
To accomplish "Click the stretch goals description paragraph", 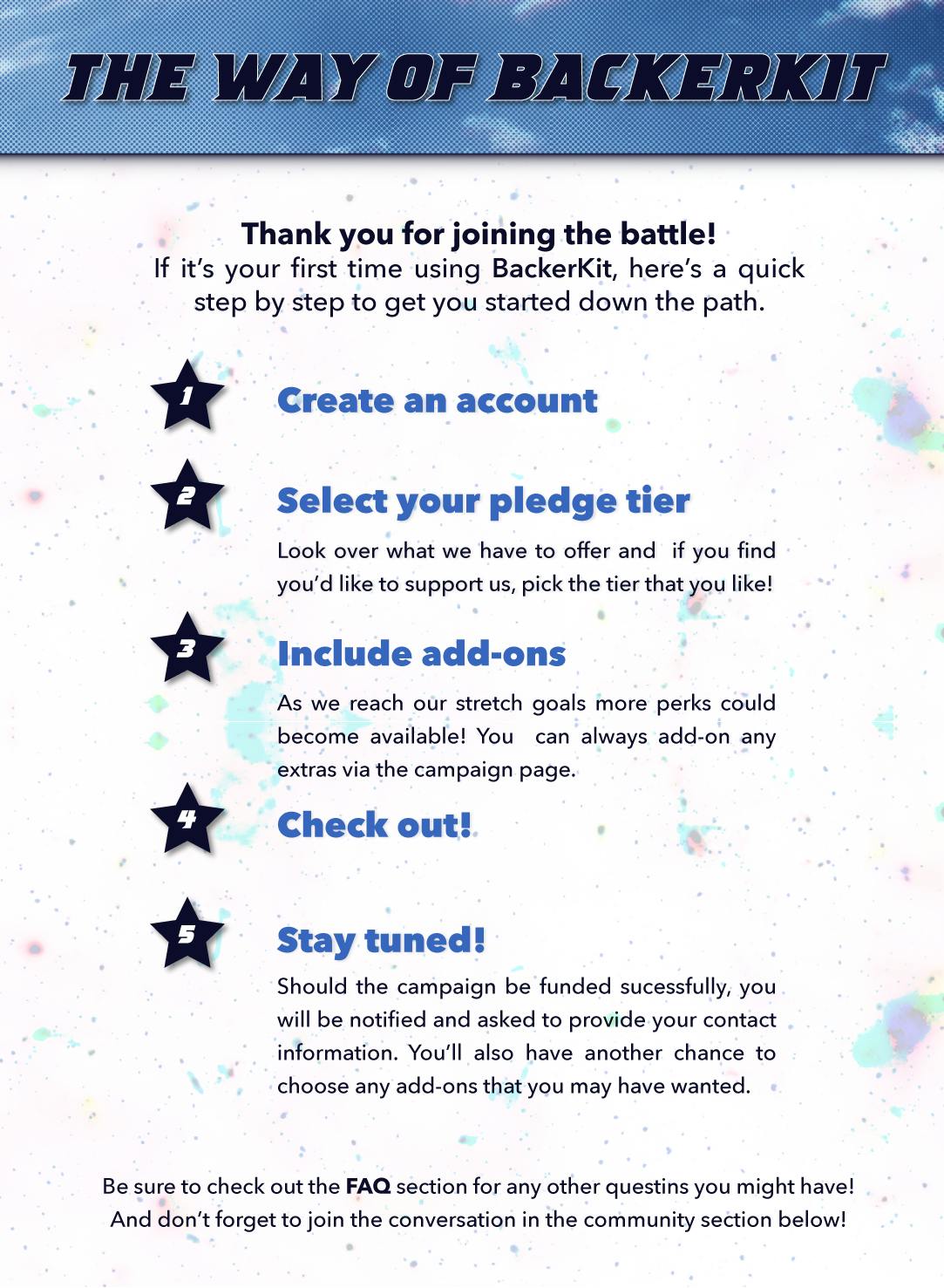I will click(526, 736).
